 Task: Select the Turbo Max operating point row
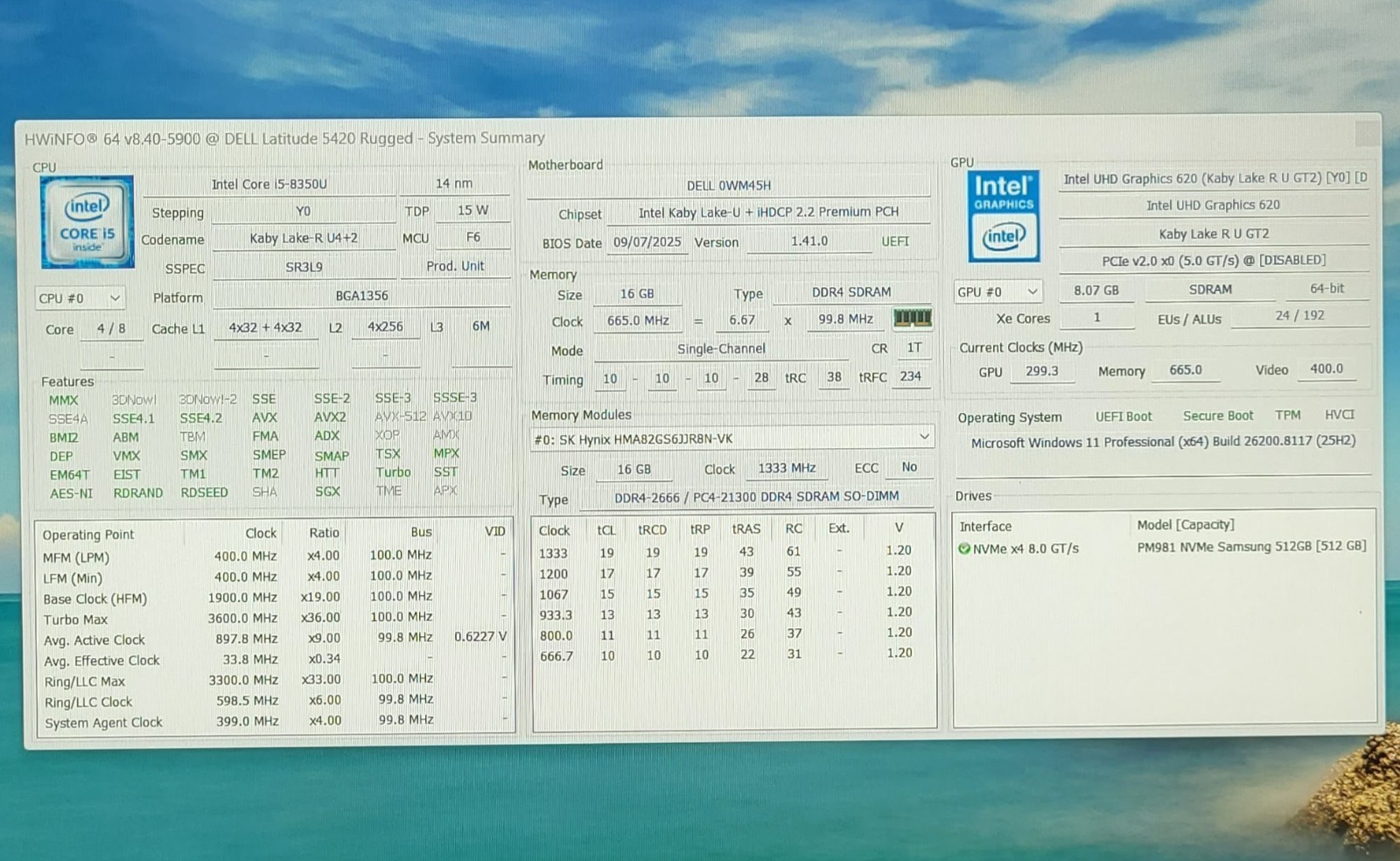275,619
